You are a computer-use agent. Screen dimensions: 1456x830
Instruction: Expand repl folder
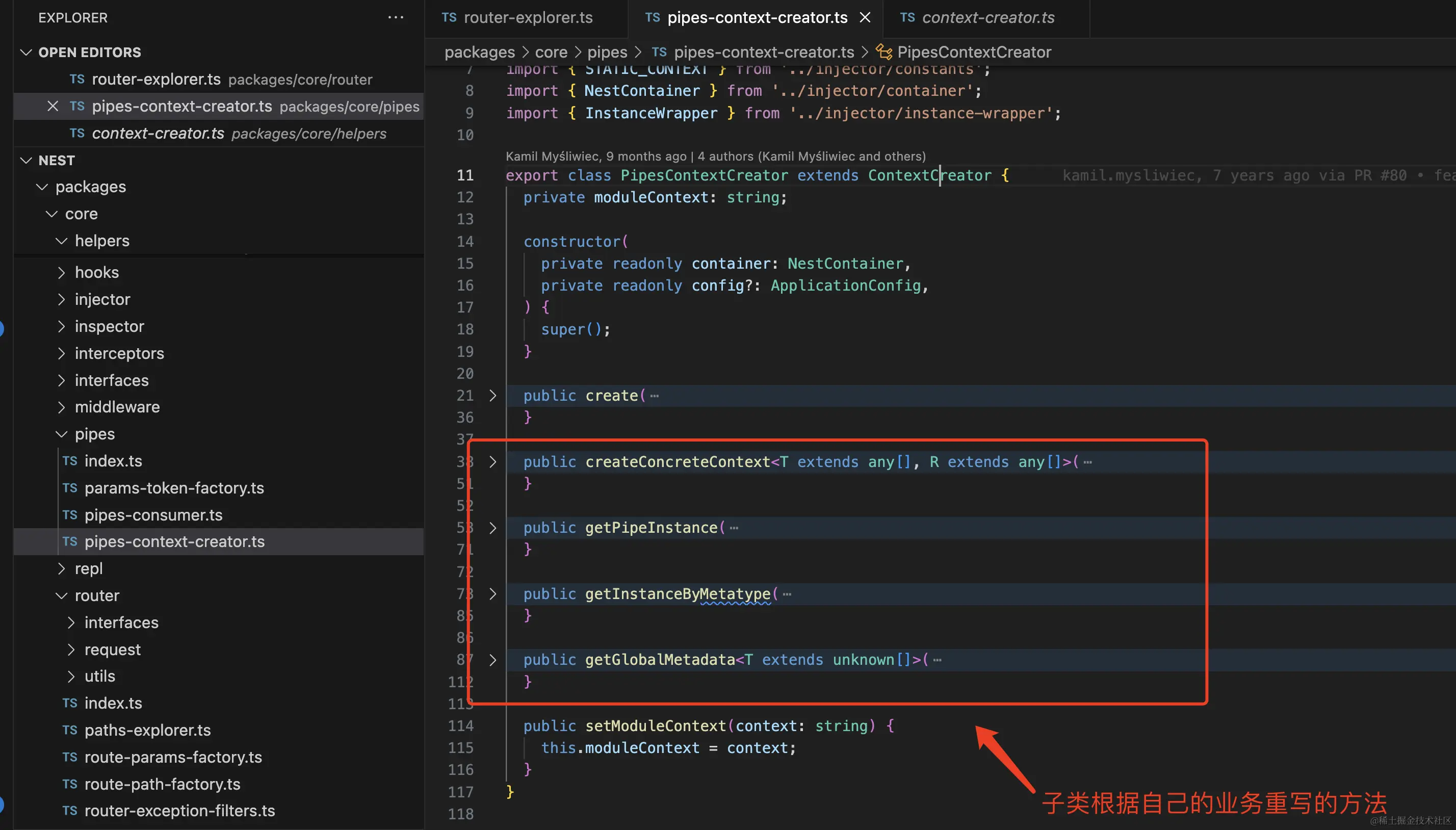click(61, 568)
